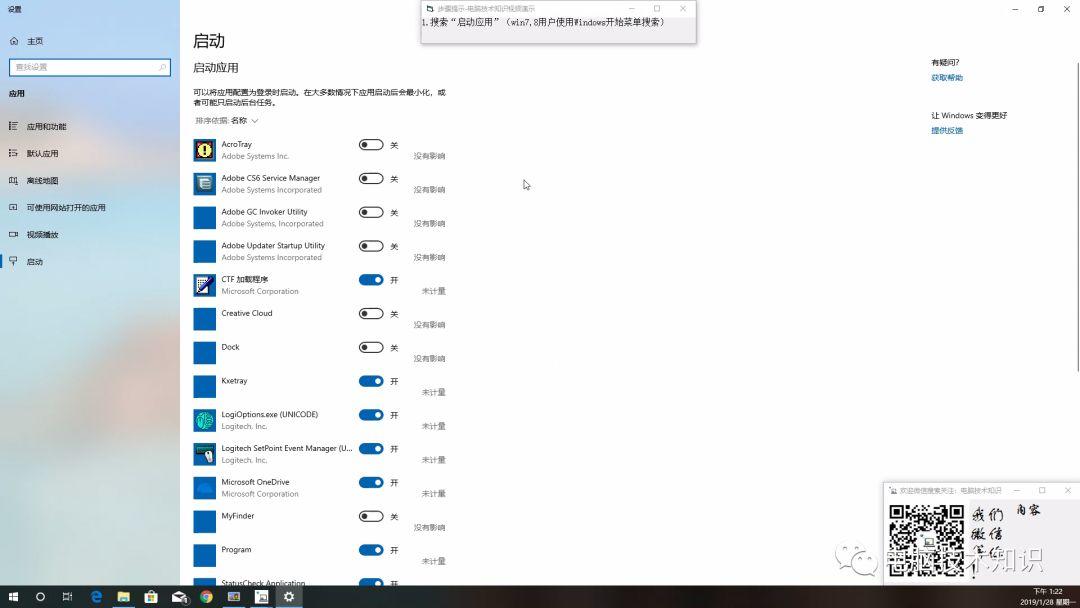Click the home icon beside 主页
Image resolution: width=1080 pixels, height=608 pixels.
coord(14,41)
